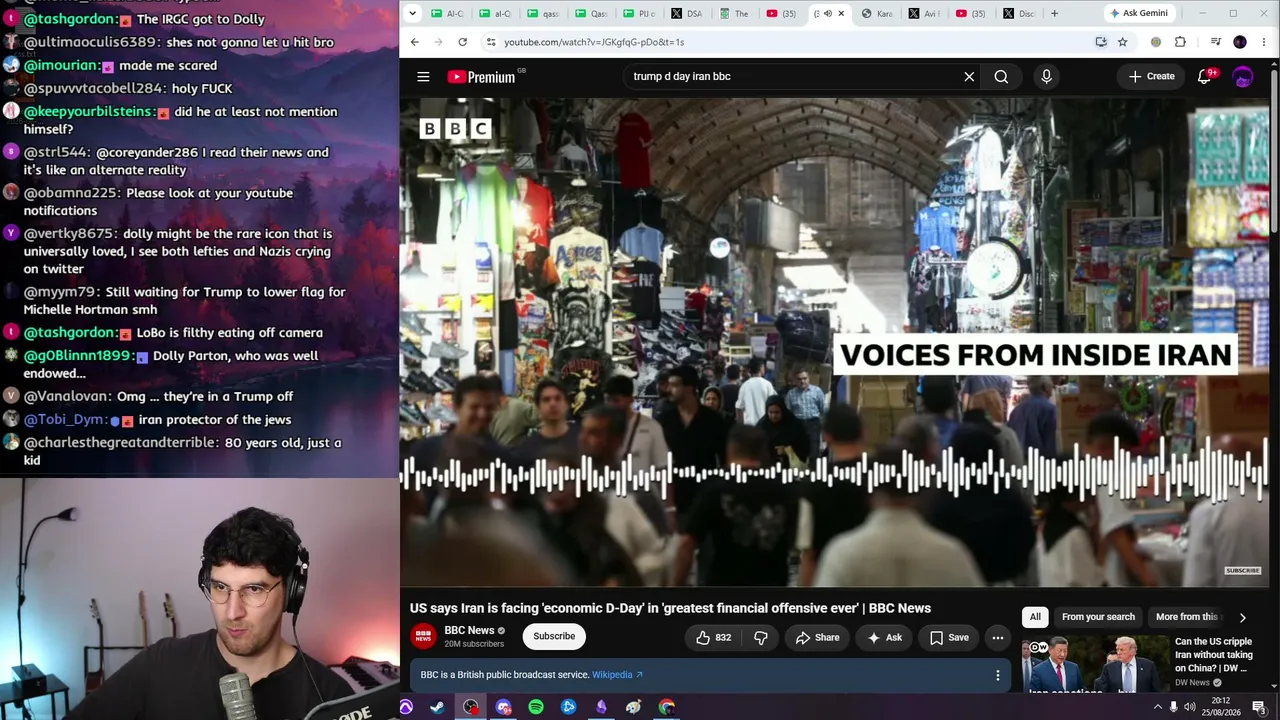The width and height of the screenshot is (1280, 720).
Task: Select 'From your search' filter chip
Action: [x=1098, y=617]
